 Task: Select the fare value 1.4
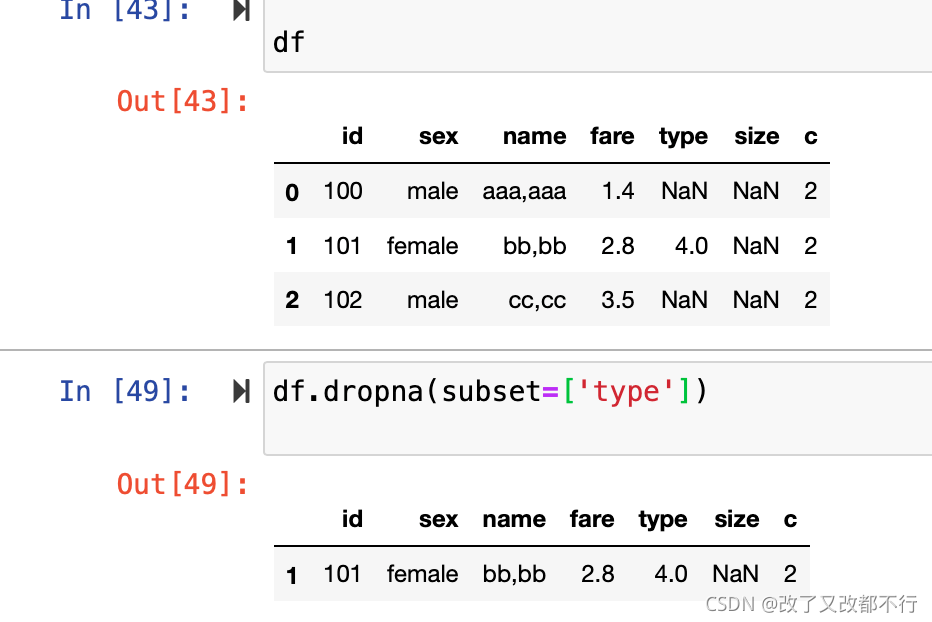618,191
